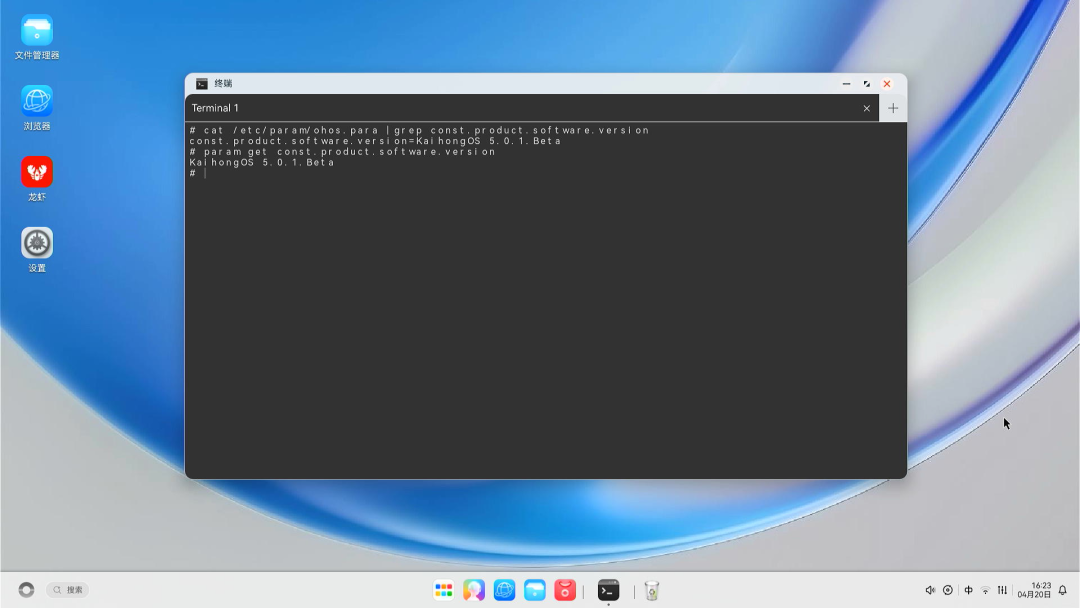Viewport: 1080px width, 608px height.
Task: Maximize the 终端 window
Action: click(866, 84)
